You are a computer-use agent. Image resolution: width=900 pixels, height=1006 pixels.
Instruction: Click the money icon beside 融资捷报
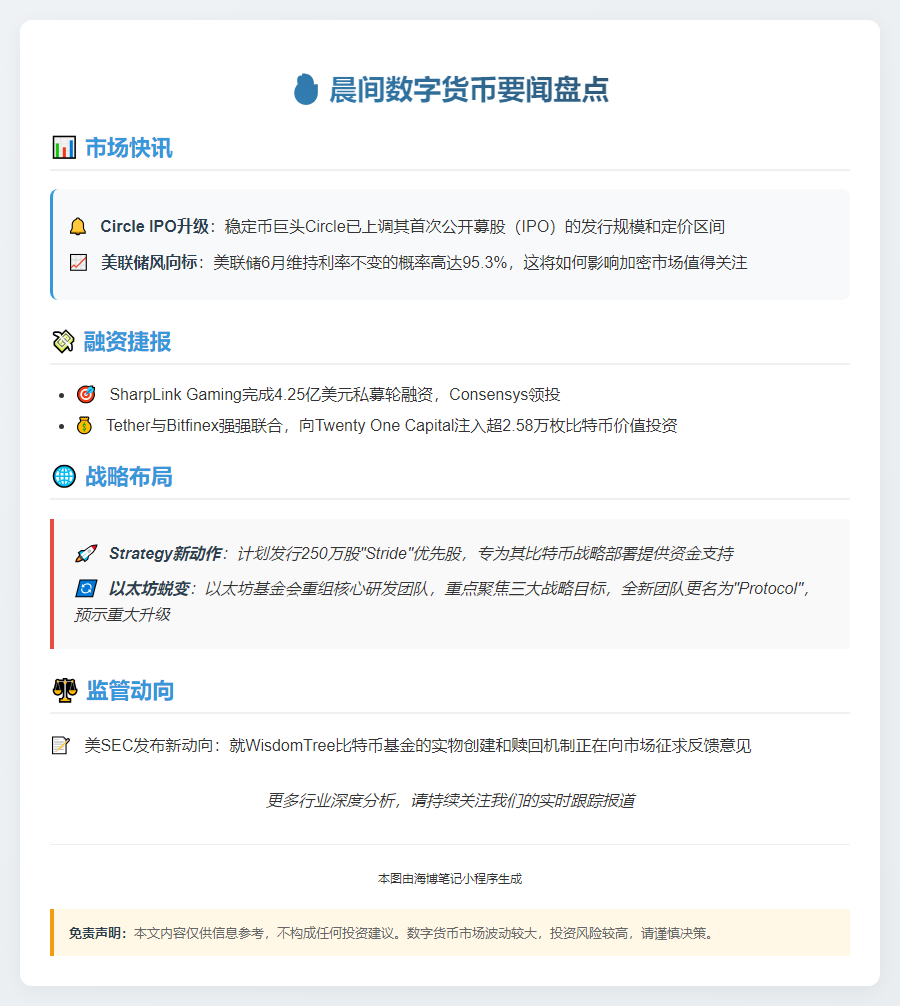click(x=64, y=341)
